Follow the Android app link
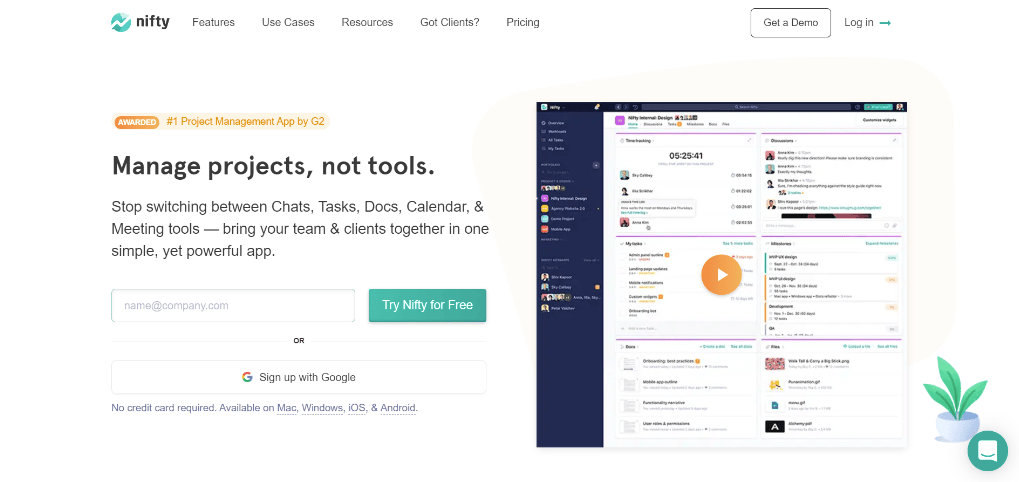 tap(398, 408)
